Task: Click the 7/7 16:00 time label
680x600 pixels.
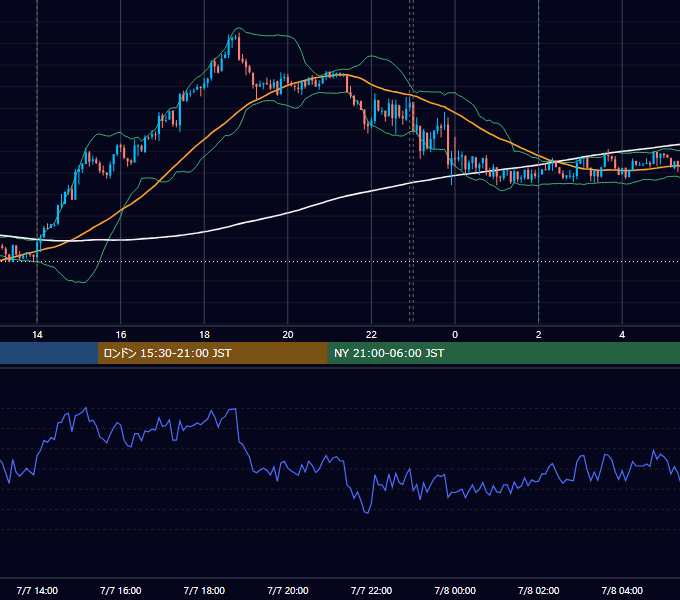Action: (121, 590)
